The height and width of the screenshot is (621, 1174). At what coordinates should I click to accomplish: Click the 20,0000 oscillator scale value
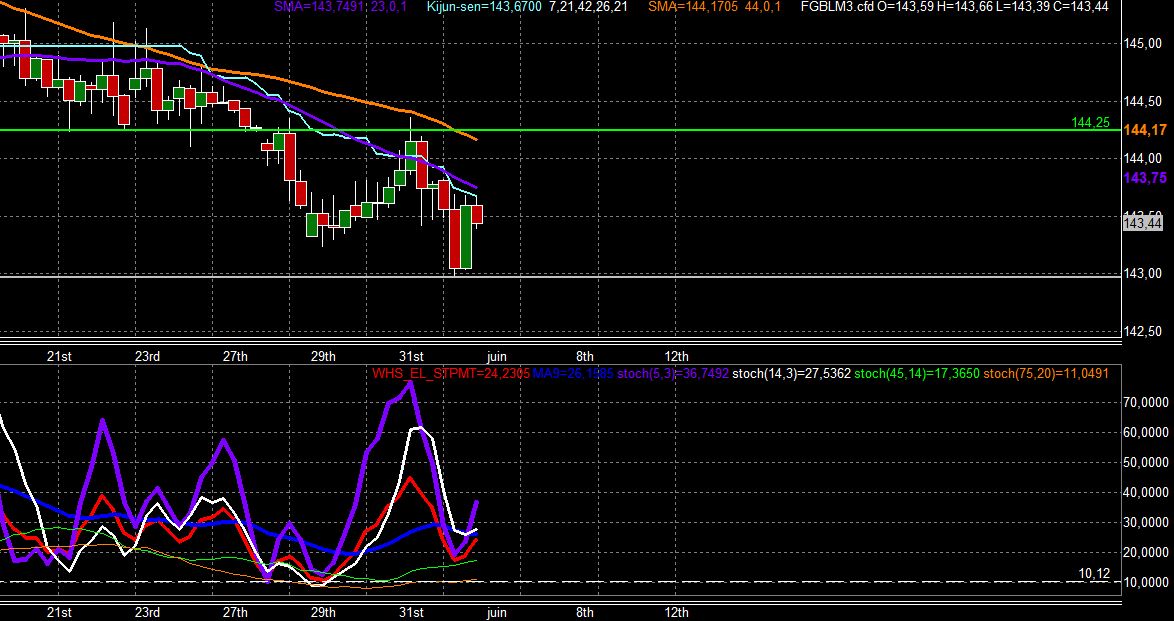1146,553
